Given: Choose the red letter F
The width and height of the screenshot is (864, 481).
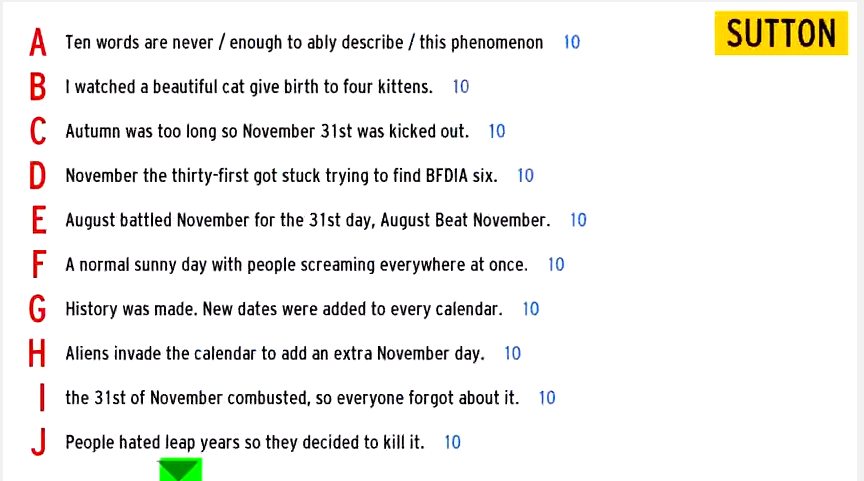Looking at the screenshot, I should tap(39, 264).
